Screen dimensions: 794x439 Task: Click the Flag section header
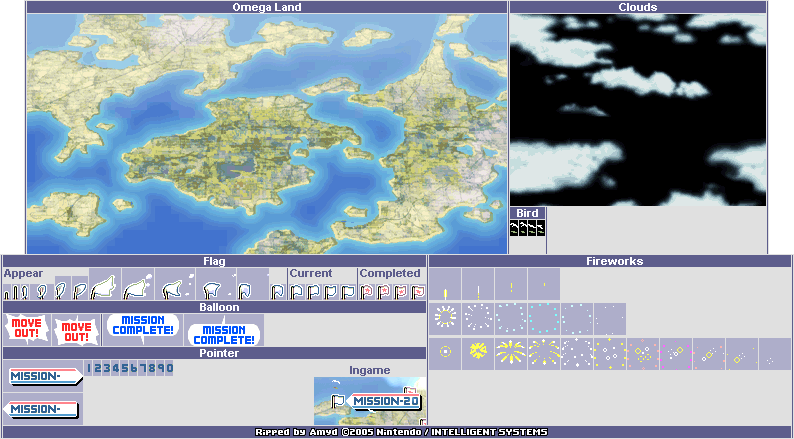pos(214,261)
